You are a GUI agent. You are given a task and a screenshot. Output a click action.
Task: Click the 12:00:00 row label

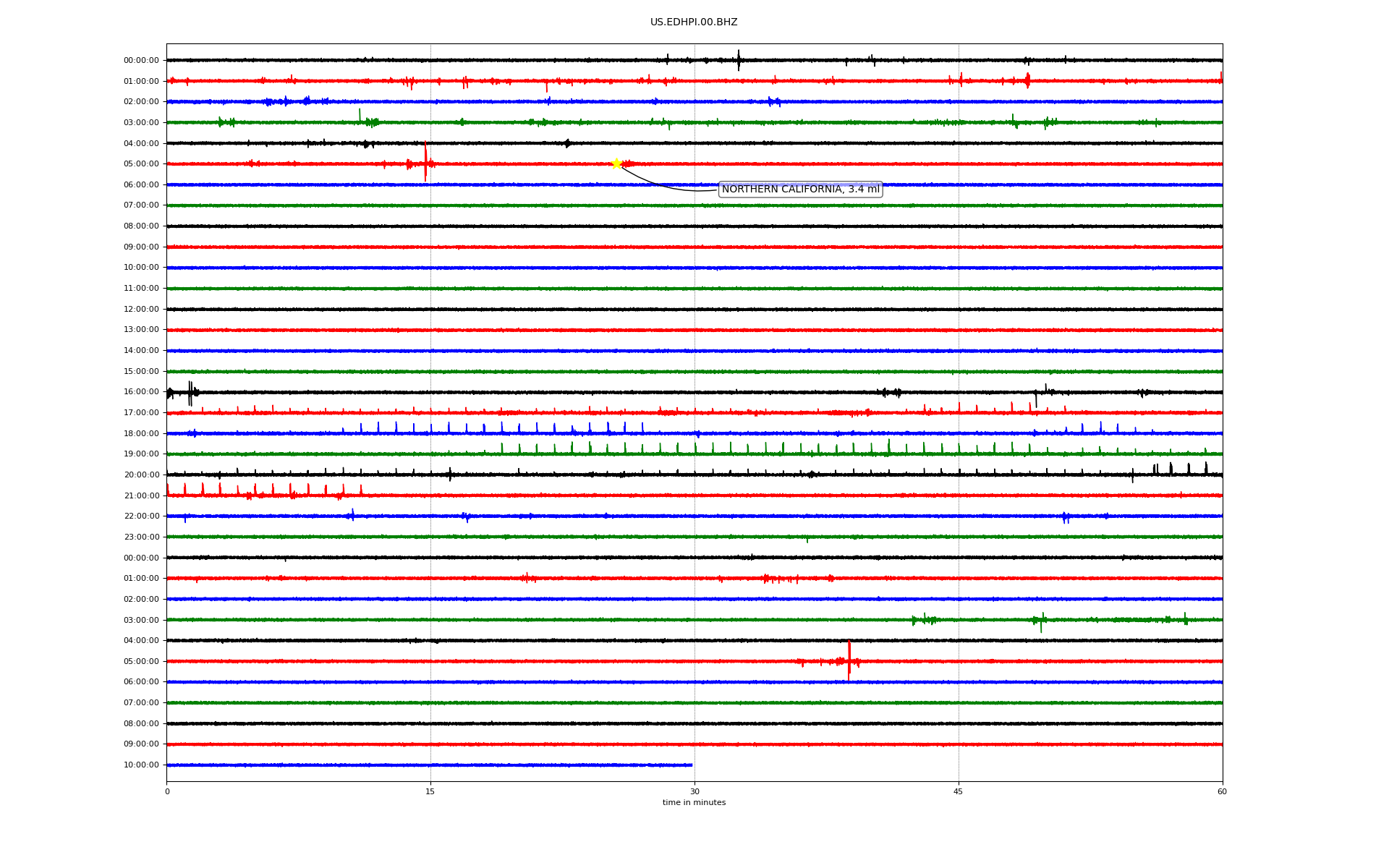tap(141, 310)
